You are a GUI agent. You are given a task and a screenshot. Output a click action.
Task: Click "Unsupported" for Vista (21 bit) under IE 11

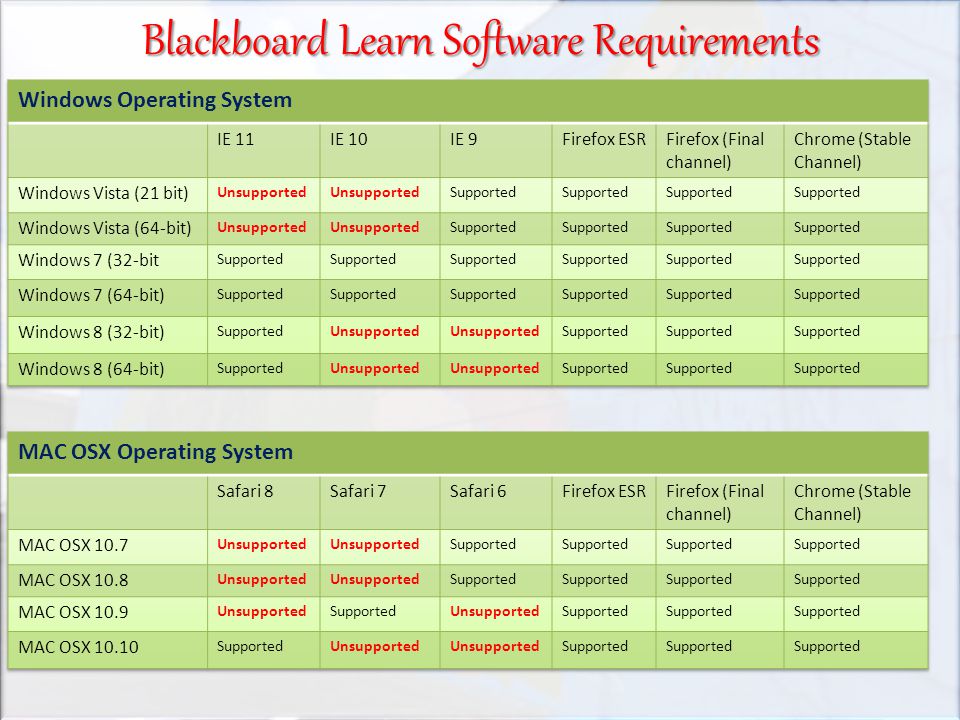click(261, 193)
